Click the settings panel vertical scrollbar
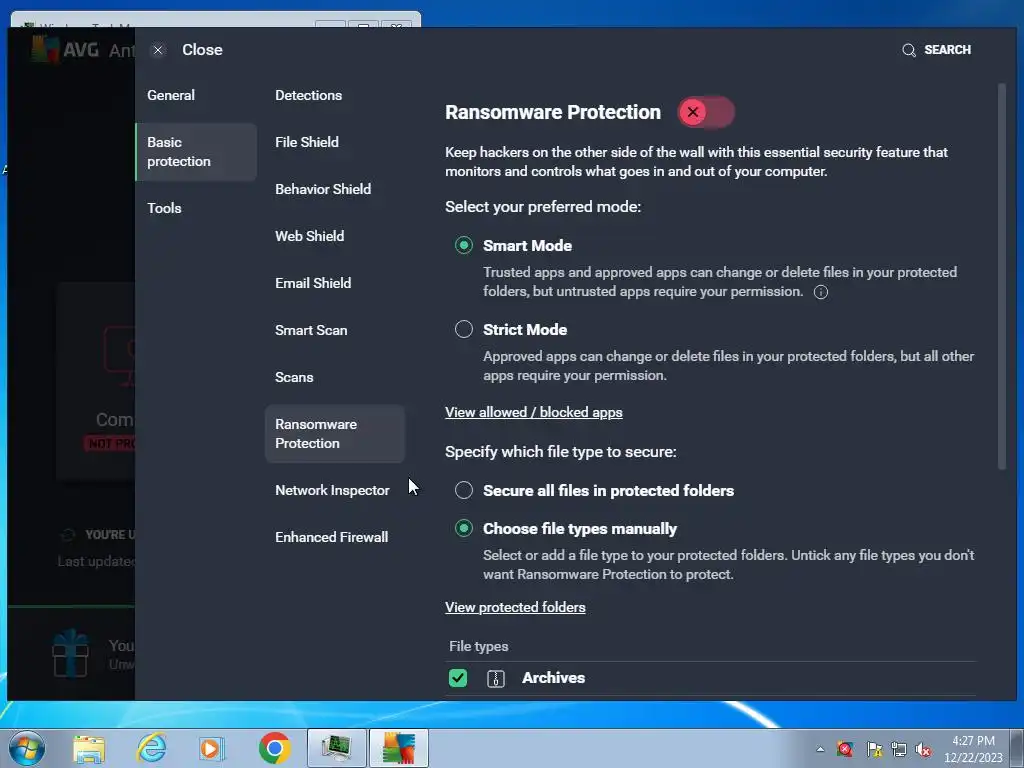 point(1002,276)
